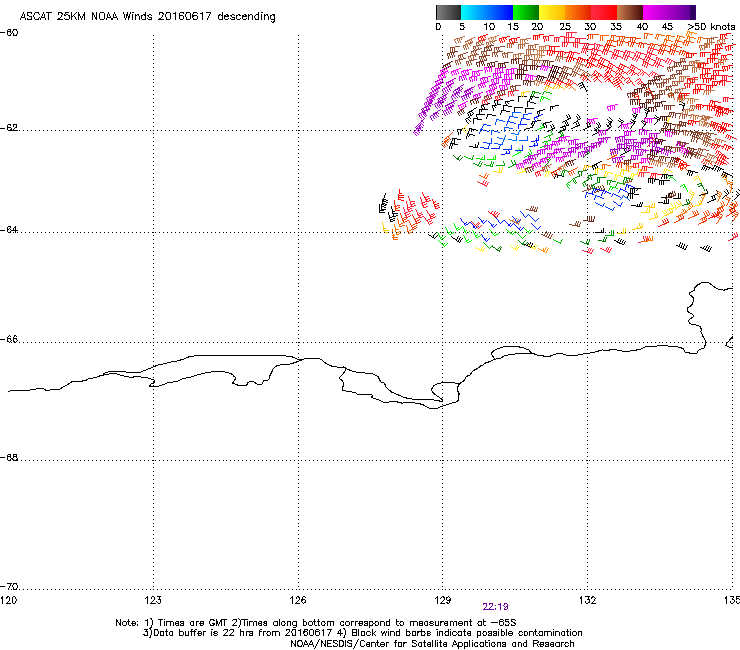Click the 132 longitude axis label
Viewport: 740px width, 650px height.
588,600
